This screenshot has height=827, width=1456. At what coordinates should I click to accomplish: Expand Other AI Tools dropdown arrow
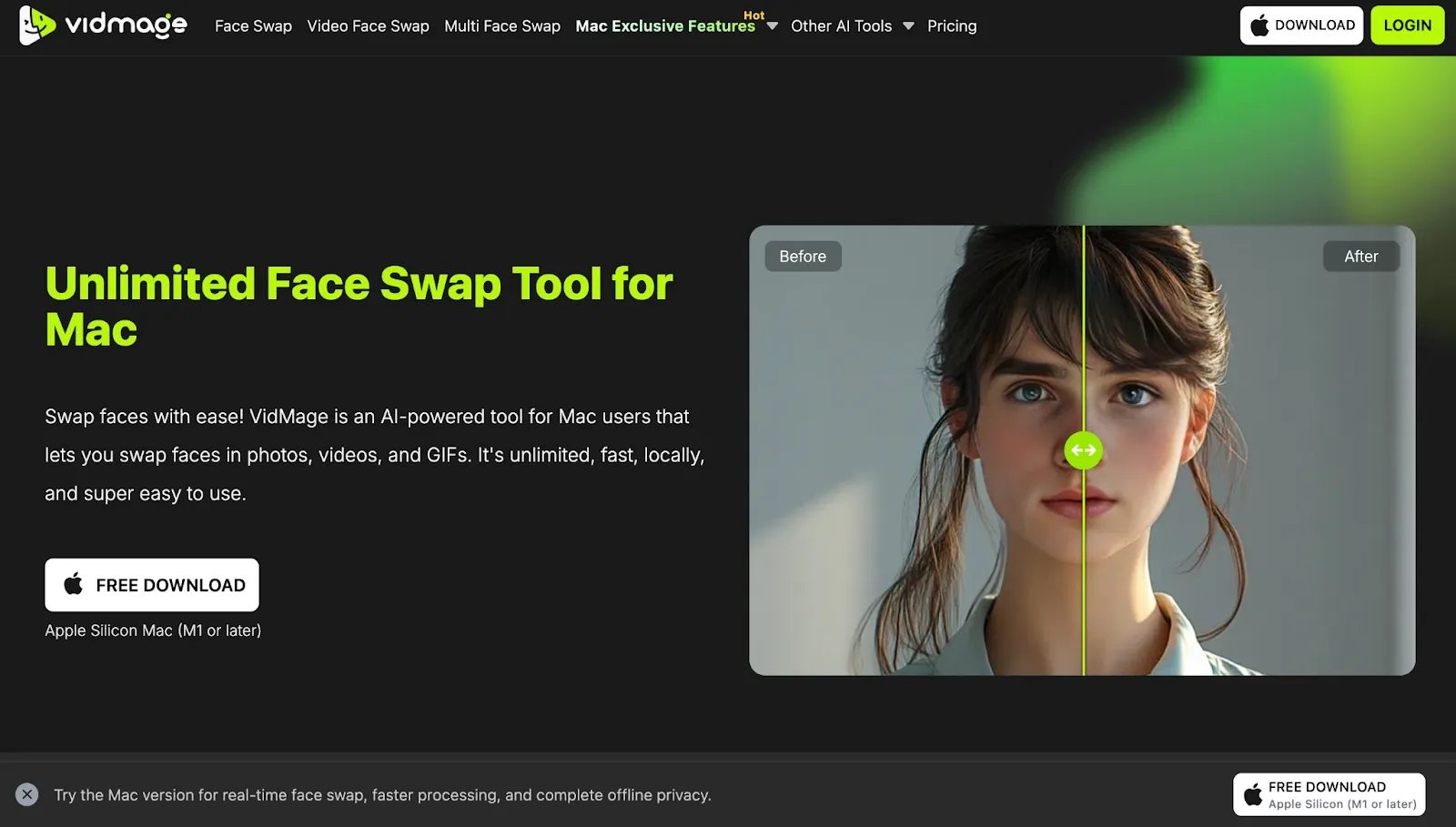tap(908, 26)
